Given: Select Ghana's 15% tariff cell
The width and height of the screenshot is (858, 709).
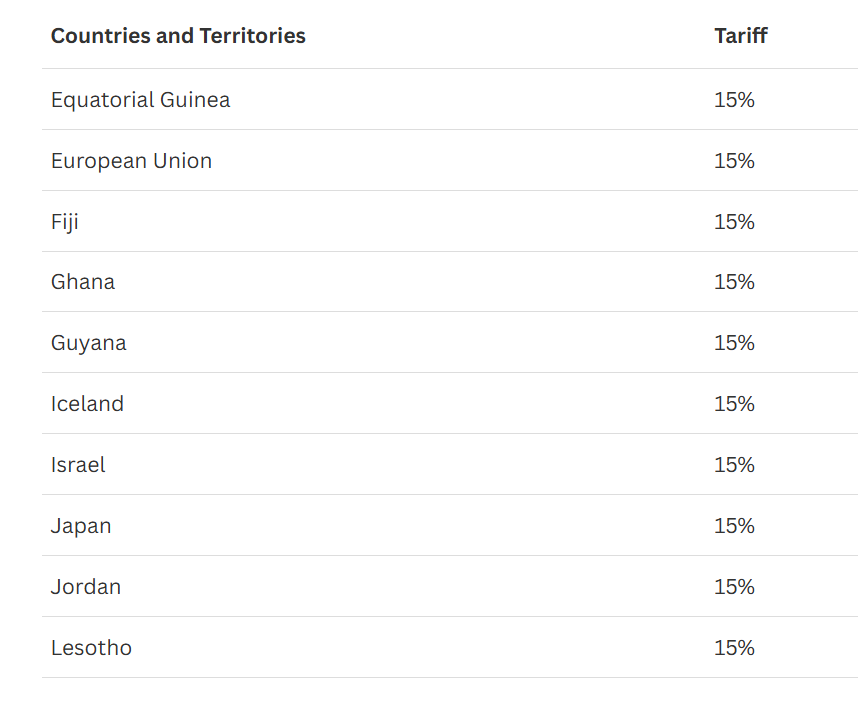Looking at the screenshot, I should pos(734,282).
